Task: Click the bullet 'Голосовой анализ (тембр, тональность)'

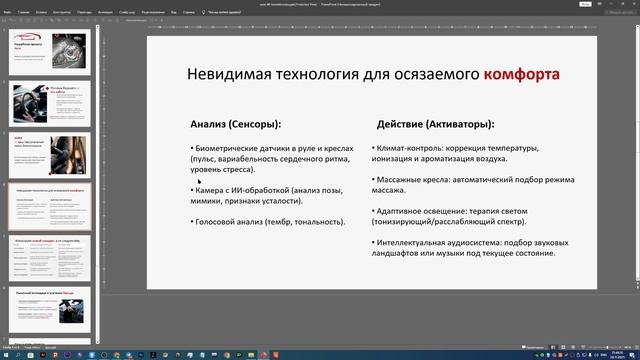Action: (x=268, y=222)
